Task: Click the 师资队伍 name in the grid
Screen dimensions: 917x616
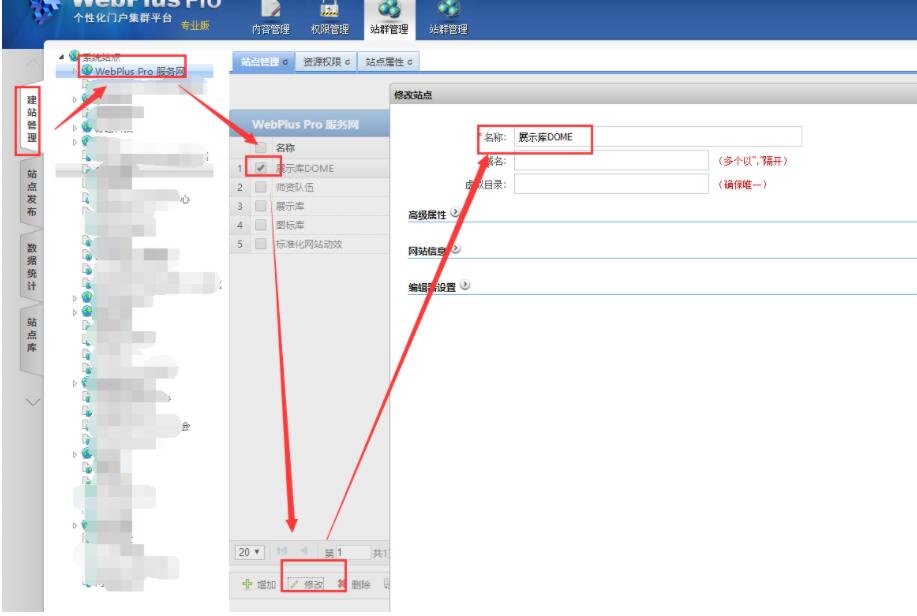Action: point(294,187)
